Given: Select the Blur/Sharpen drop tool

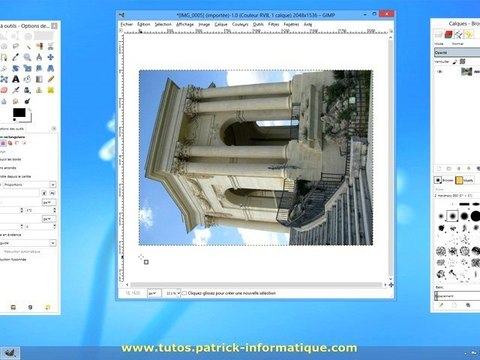Looking at the screenshot, I should click(x=4, y=101).
